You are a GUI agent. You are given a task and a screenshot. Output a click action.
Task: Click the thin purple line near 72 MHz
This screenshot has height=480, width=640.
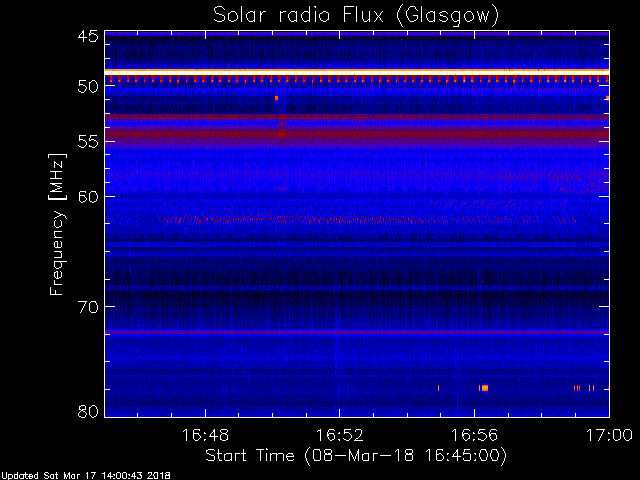pos(357,332)
